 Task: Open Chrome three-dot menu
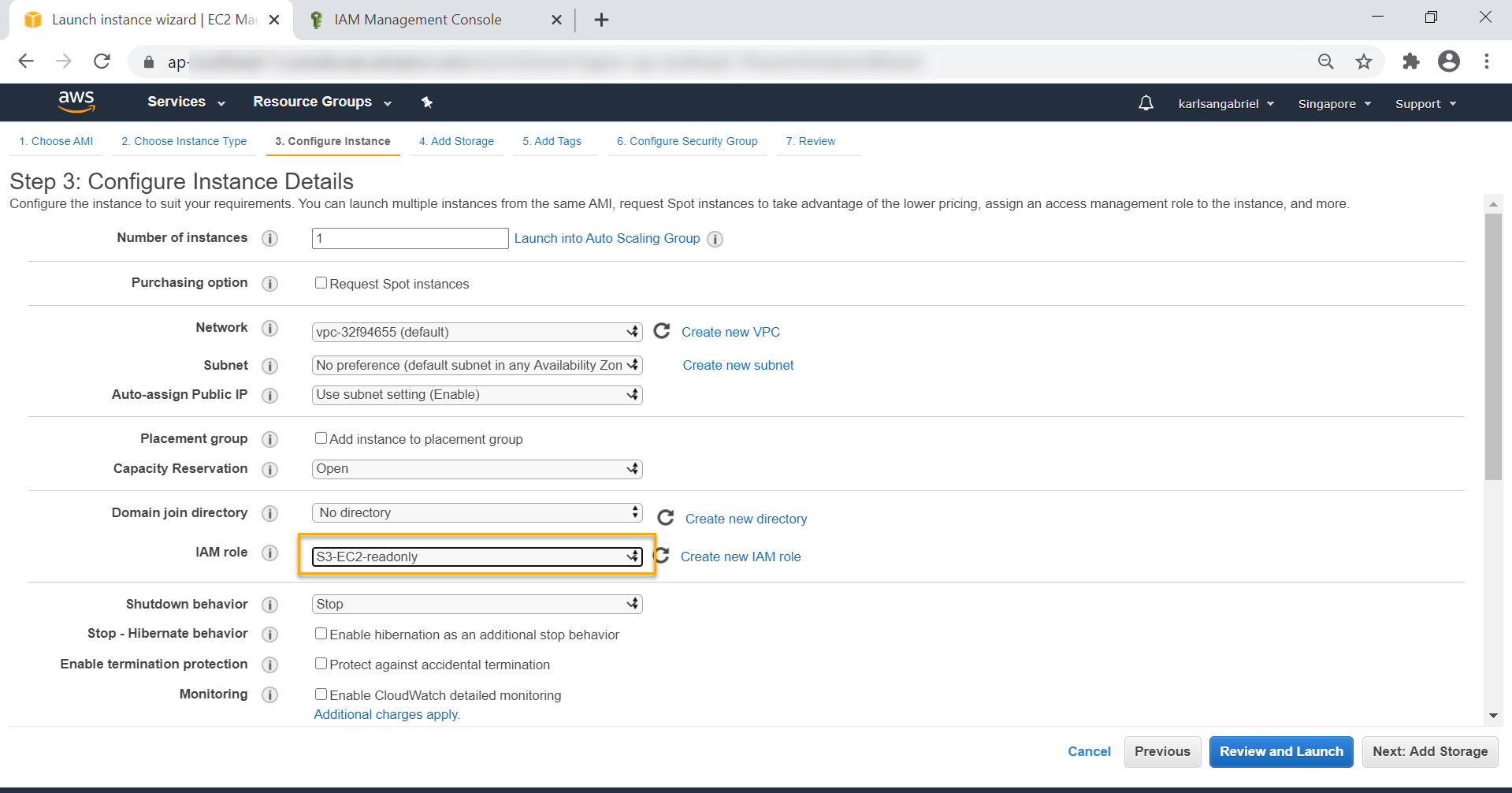tap(1486, 61)
